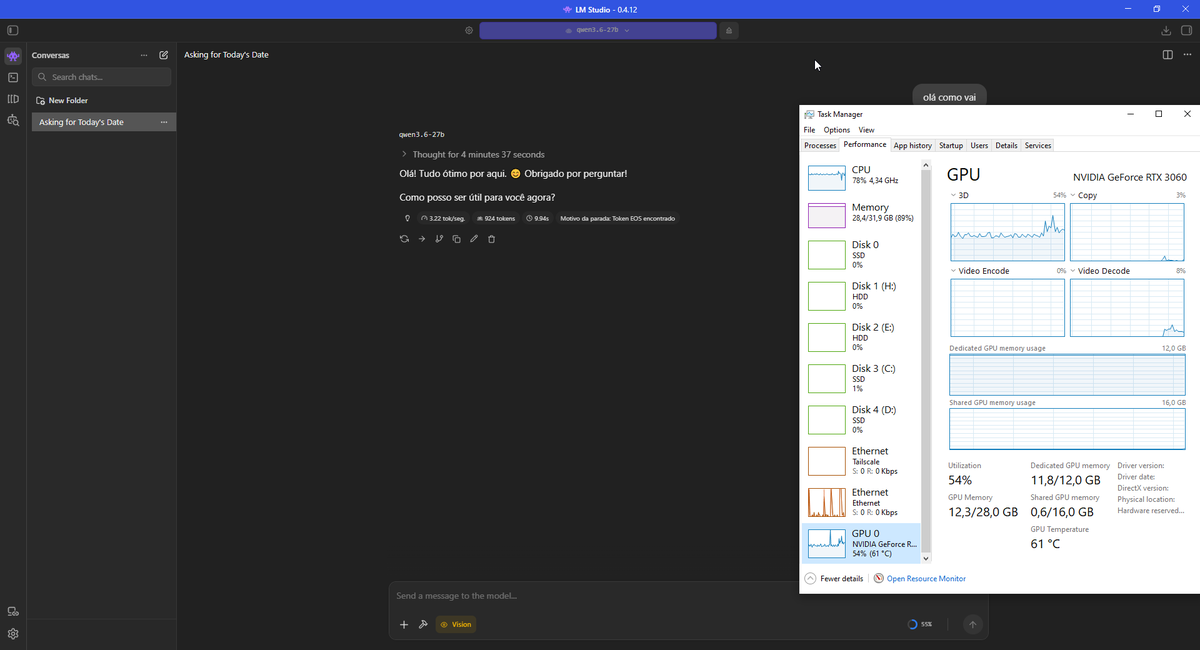Viewport: 1200px width, 650px height.
Task: Switch to the App history tab
Action: (912, 145)
